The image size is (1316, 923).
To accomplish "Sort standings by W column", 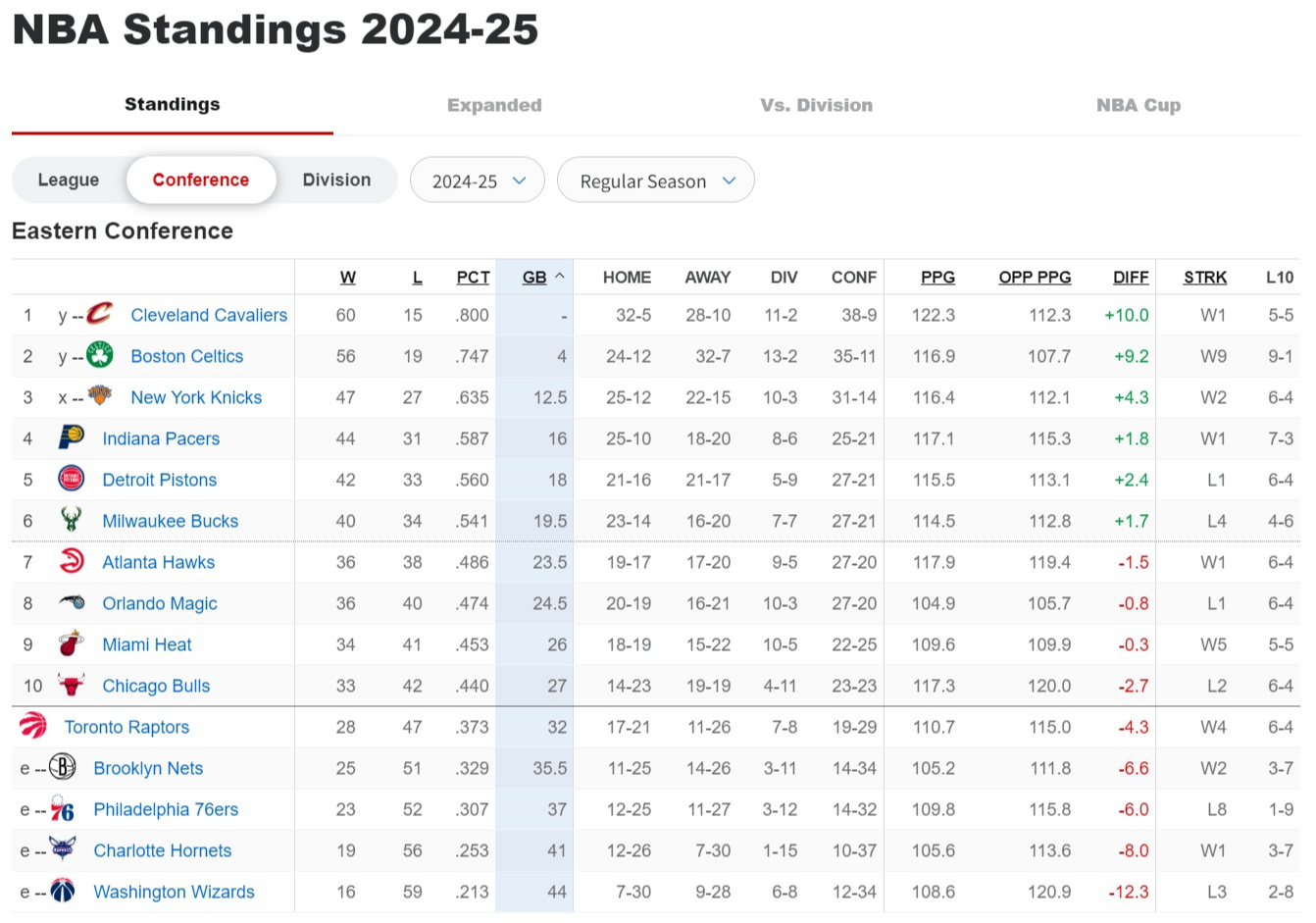I will (347, 278).
